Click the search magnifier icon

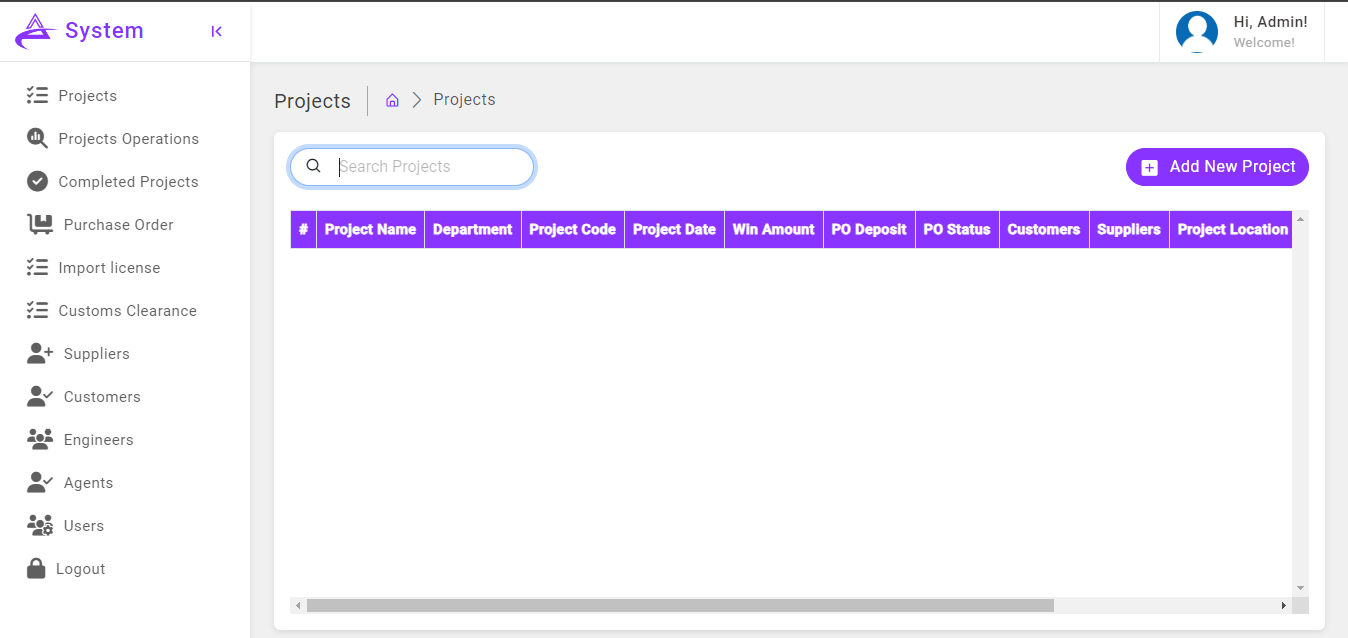click(x=313, y=167)
